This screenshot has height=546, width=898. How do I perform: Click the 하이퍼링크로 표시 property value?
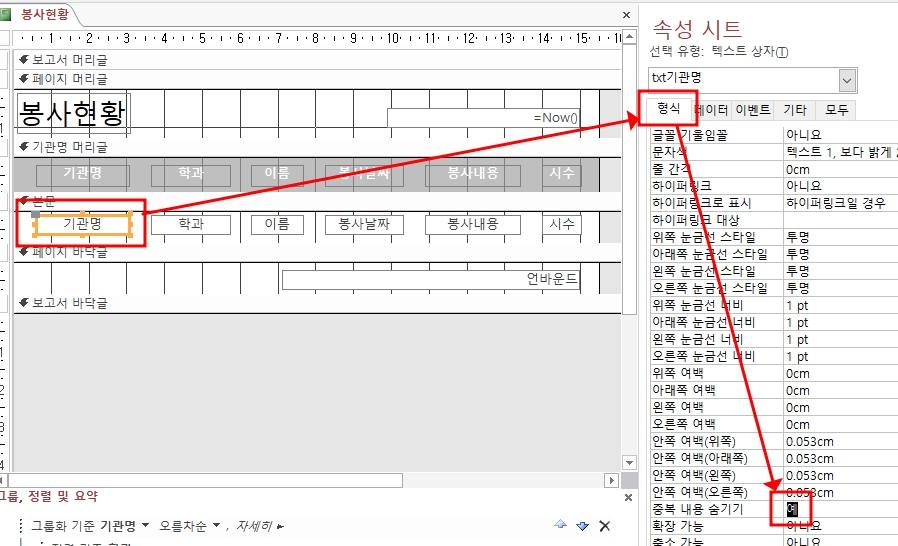840,203
